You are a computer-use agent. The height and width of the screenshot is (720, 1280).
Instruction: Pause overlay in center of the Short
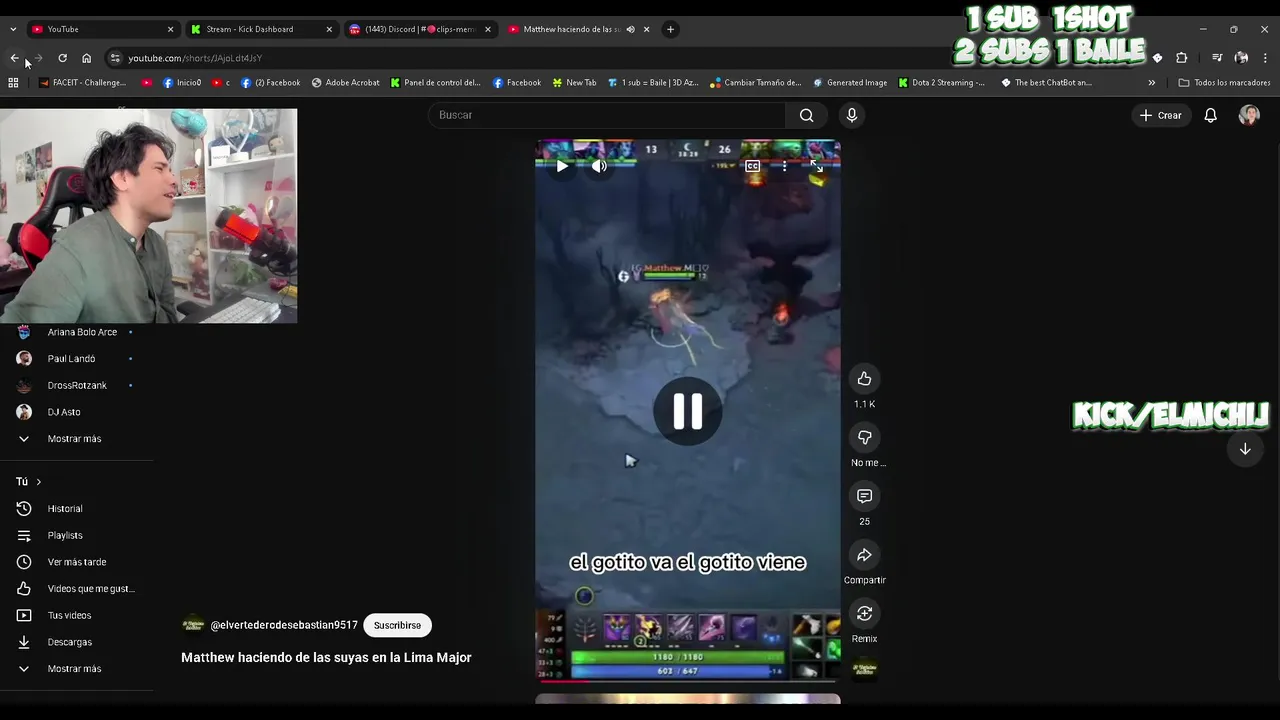pyautogui.click(x=687, y=411)
